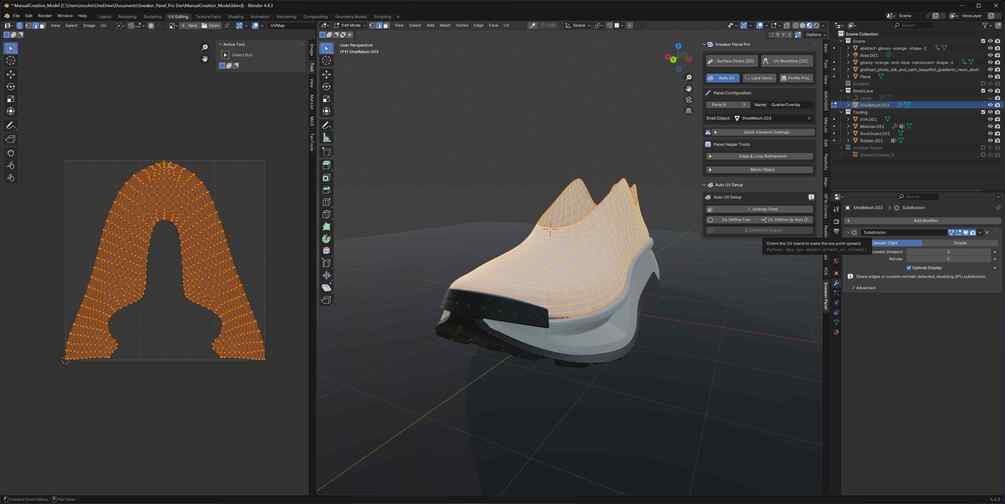Open the Edit Mode dropdown in viewport header
The width and height of the screenshot is (1005, 504).
[x=350, y=26]
